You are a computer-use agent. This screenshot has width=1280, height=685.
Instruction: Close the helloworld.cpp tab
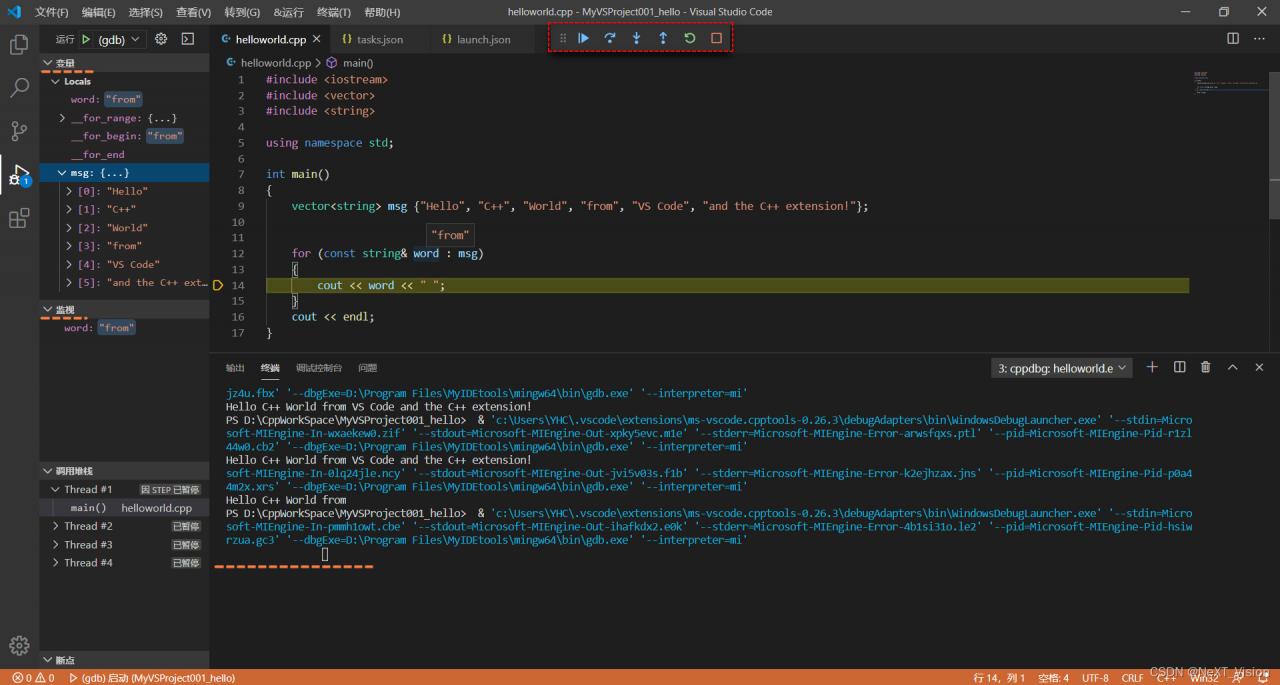click(x=317, y=39)
